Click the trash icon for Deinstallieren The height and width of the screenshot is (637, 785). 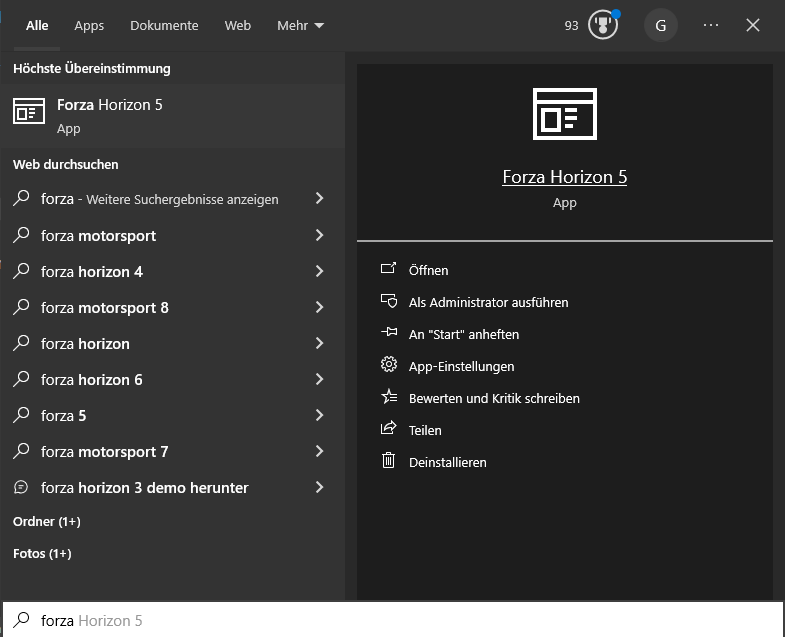(x=388, y=461)
